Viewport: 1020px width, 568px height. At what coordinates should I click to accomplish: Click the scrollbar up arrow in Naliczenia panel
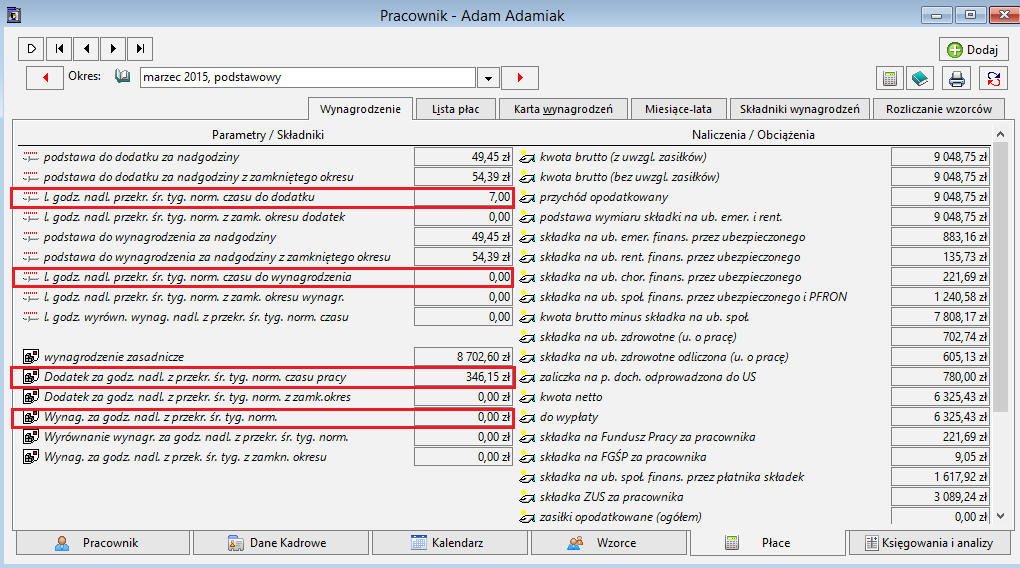pos(1000,134)
